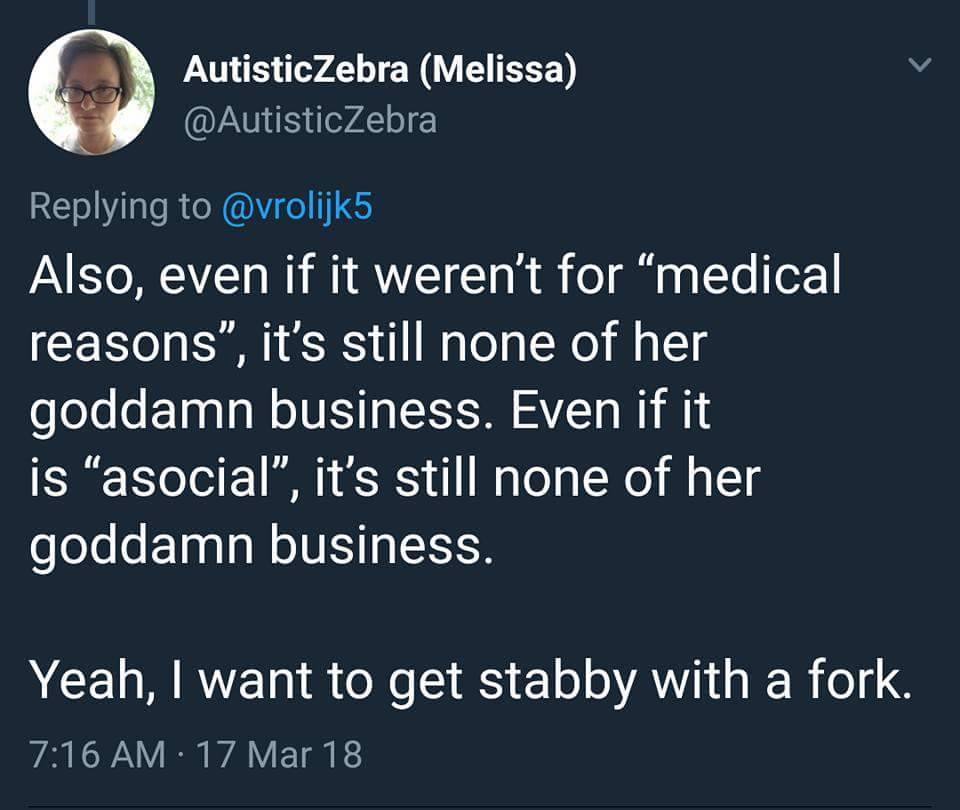Click the word "Also" starting the tweet

(78, 276)
